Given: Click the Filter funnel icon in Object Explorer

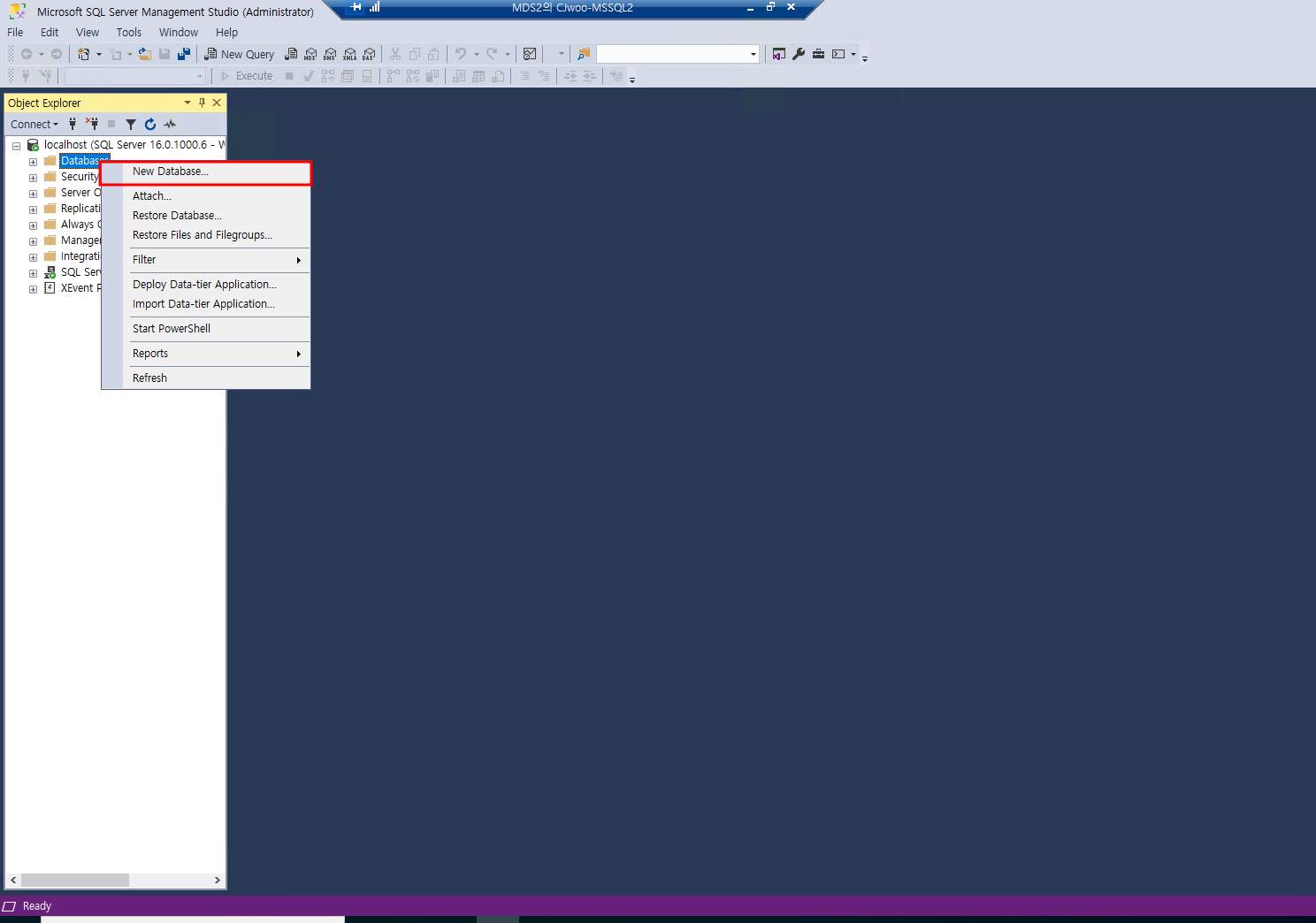Looking at the screenshot, I should 131,124.
